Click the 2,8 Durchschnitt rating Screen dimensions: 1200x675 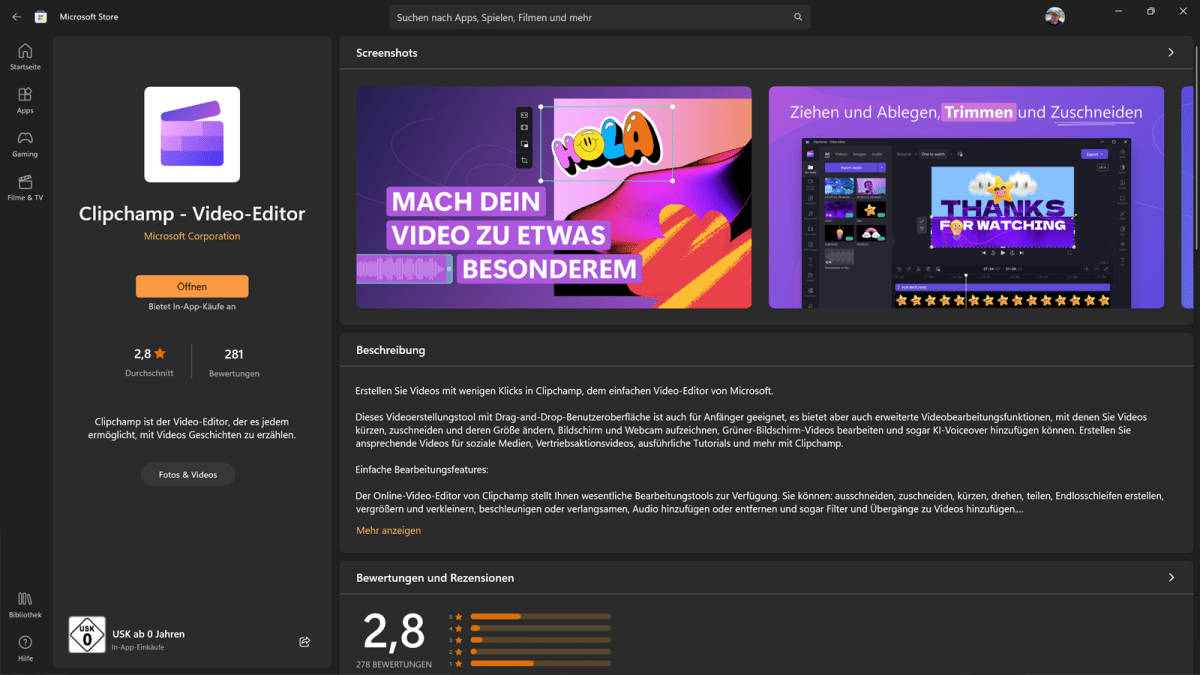(150, 362)
